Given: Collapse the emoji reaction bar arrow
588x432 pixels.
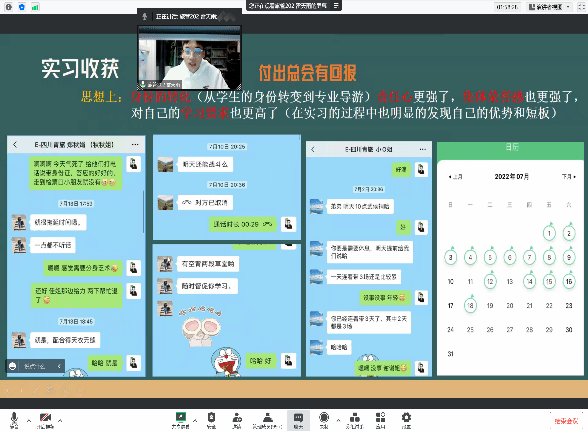Looking at the screenshot, I should (x=59, y=366).
